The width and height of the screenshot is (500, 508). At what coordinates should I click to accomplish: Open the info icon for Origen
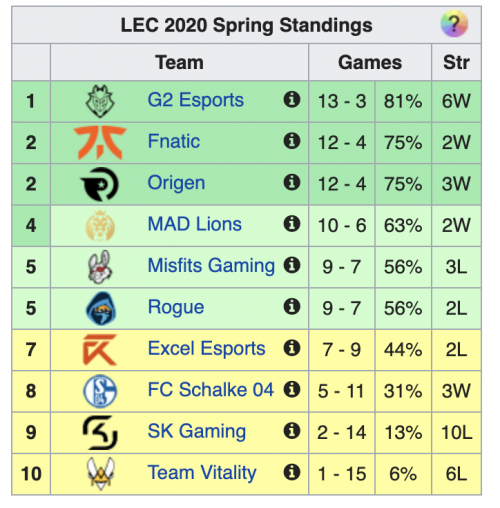point(292,182)
